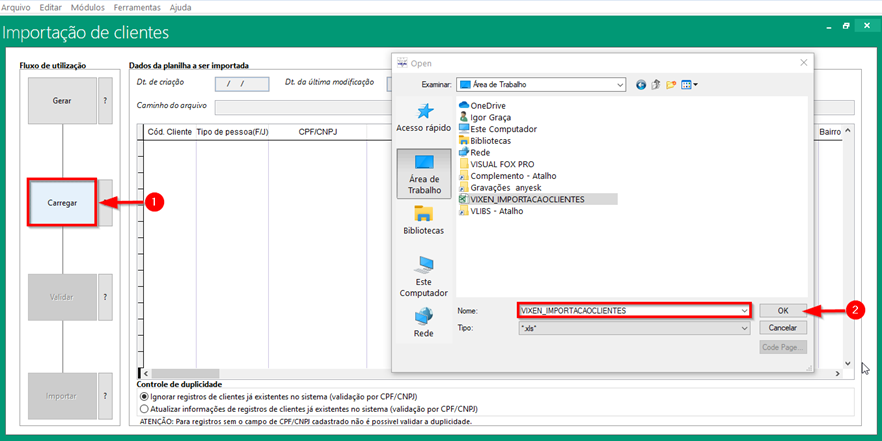
Task: Expand the Nome filename dropdown arrow
Action: click(744, 311)
